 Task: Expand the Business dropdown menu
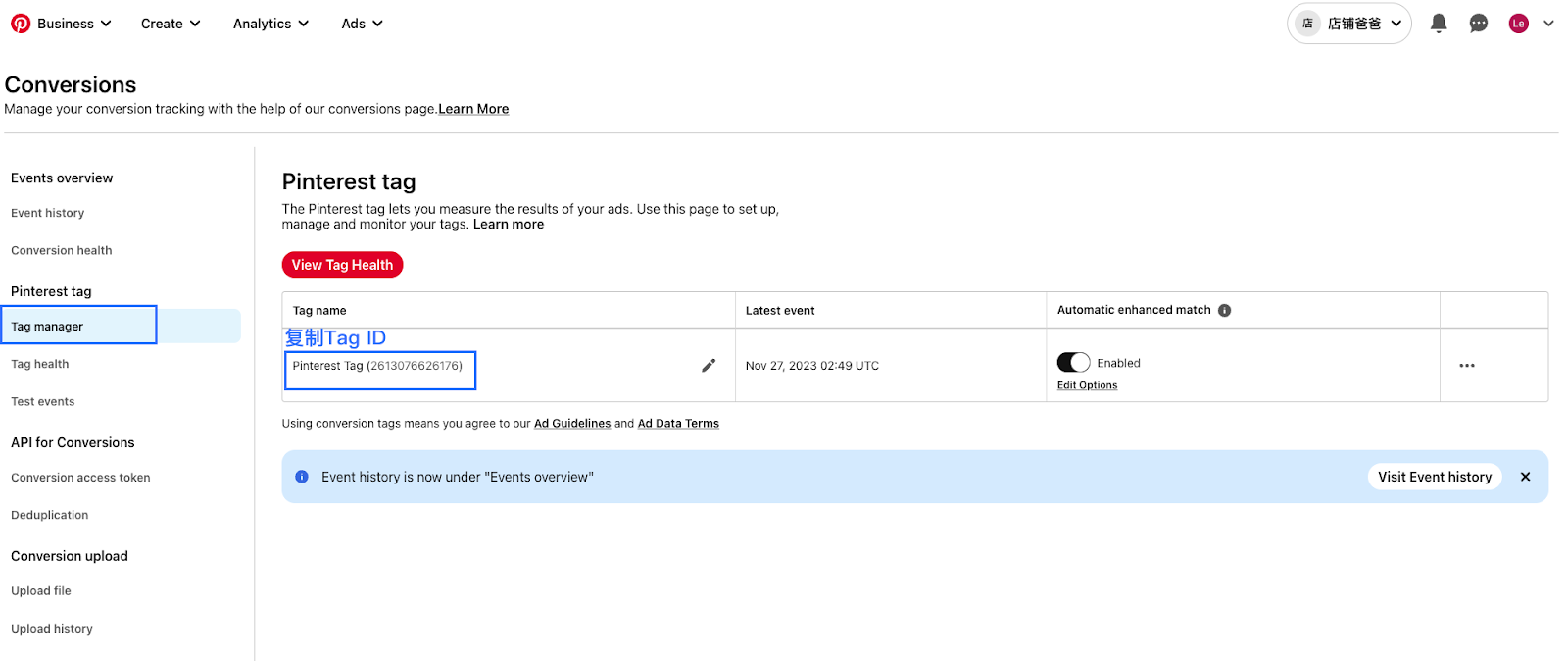click(x=74, y=24)
